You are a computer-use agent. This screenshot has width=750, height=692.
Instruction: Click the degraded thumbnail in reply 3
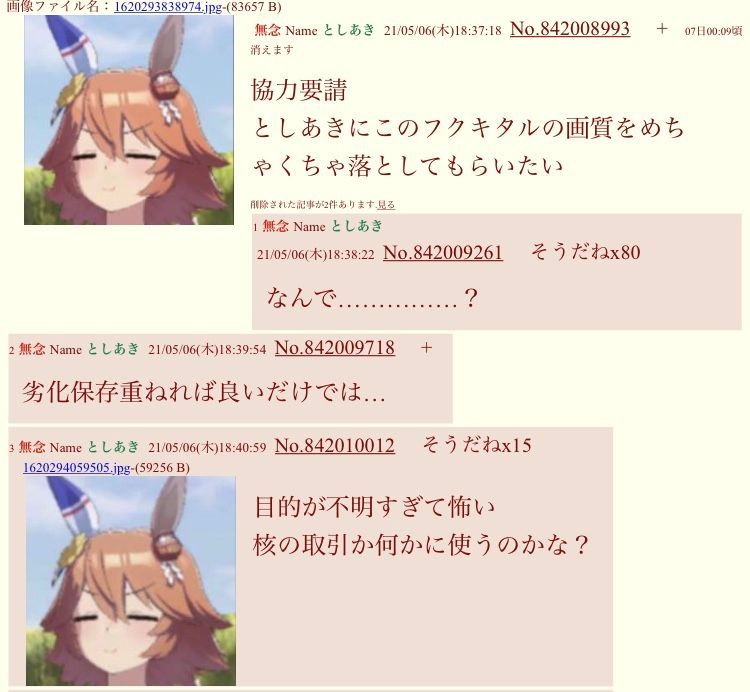click(x=131, y=581)
